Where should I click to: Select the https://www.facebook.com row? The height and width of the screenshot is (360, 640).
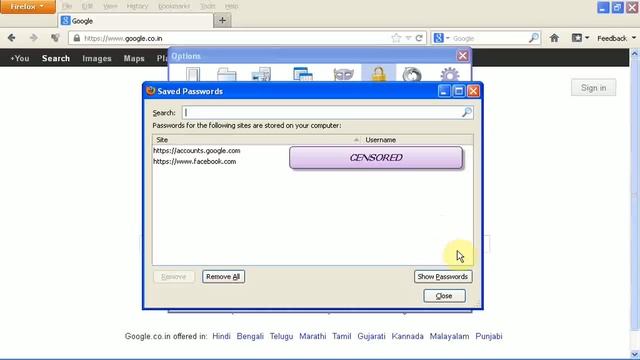click(x=313, y=161)
